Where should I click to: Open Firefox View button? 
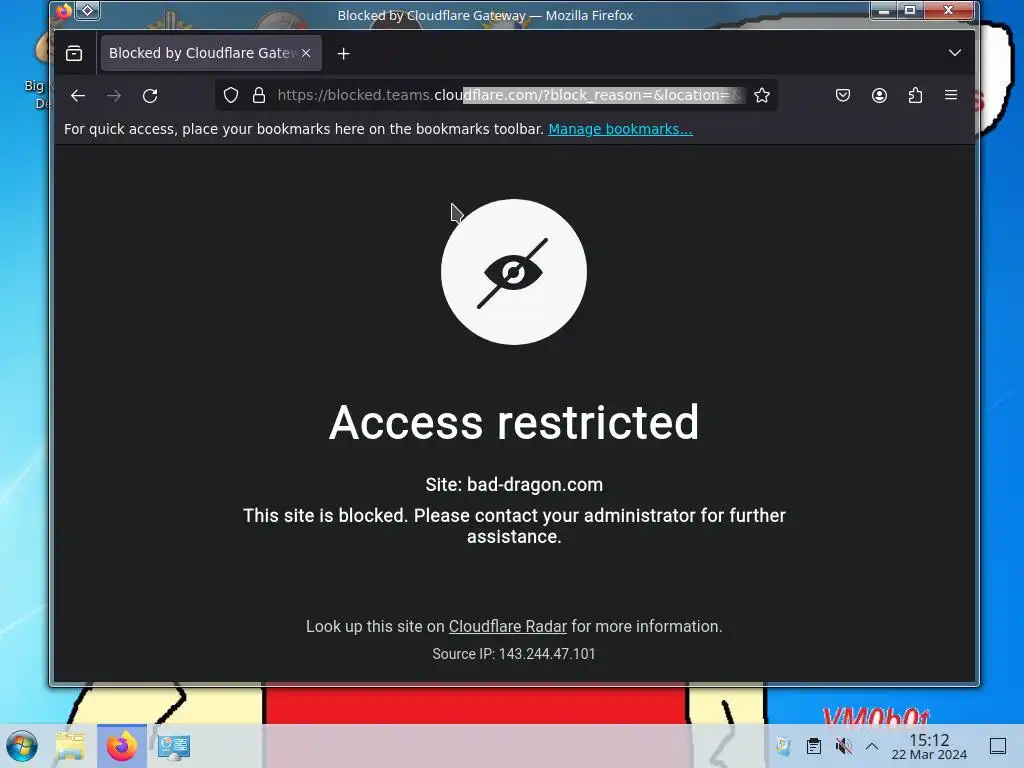(x=74, y=53)
